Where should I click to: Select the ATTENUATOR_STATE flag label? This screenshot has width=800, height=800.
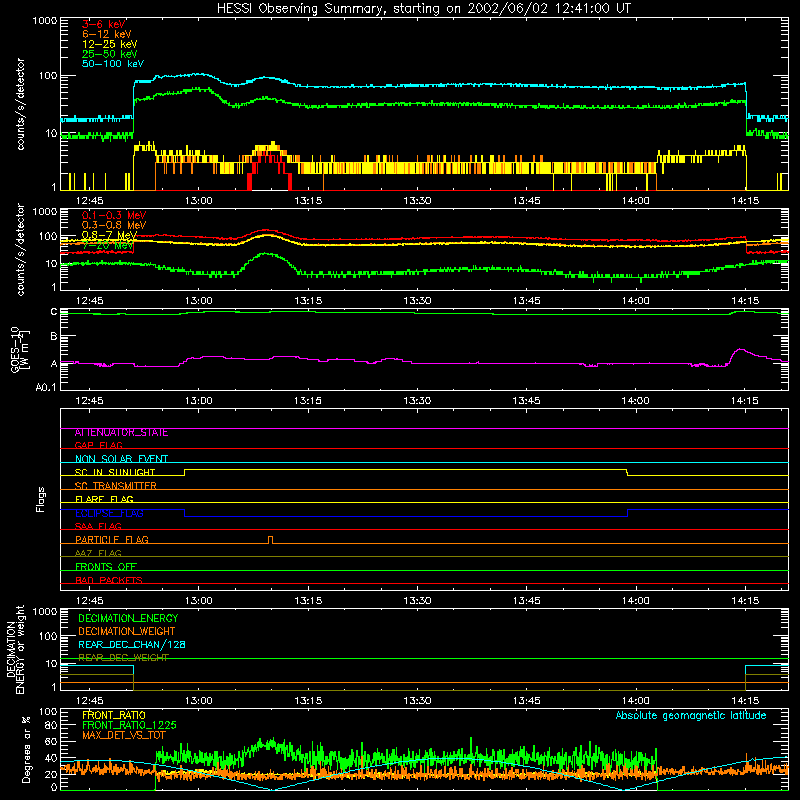tap(121, 433)
